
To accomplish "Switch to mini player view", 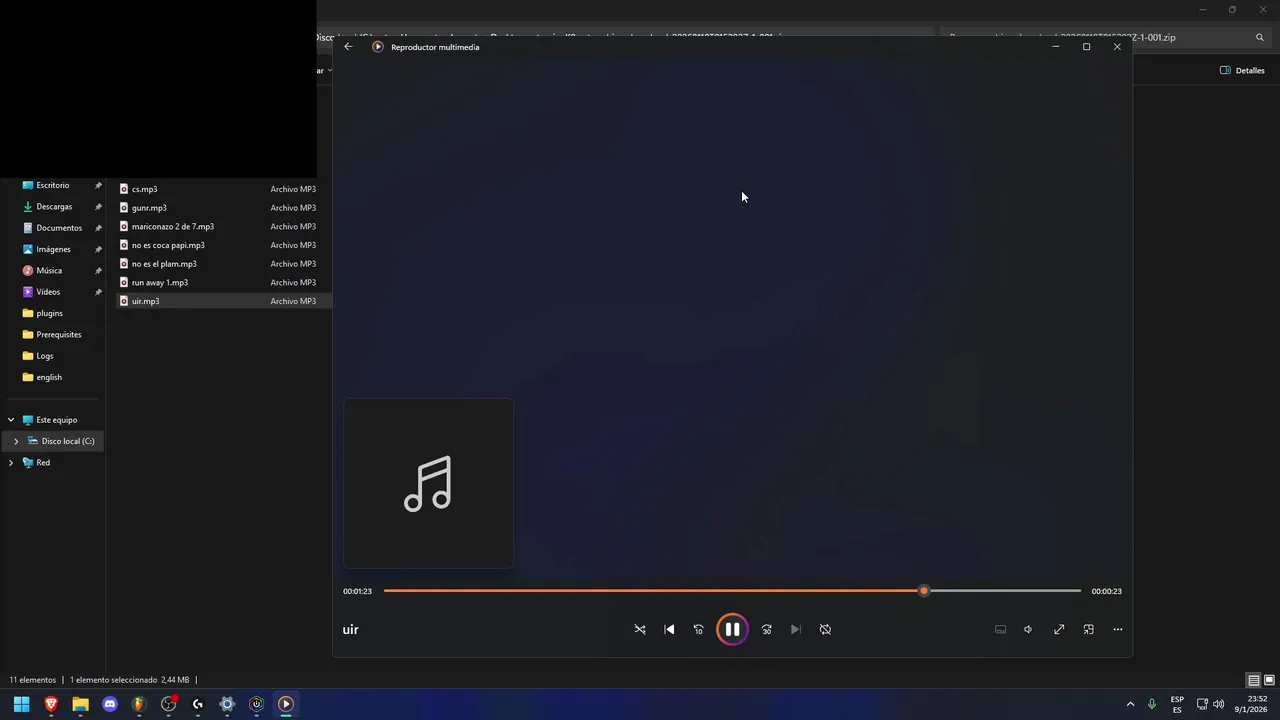I will (1089, 629).
